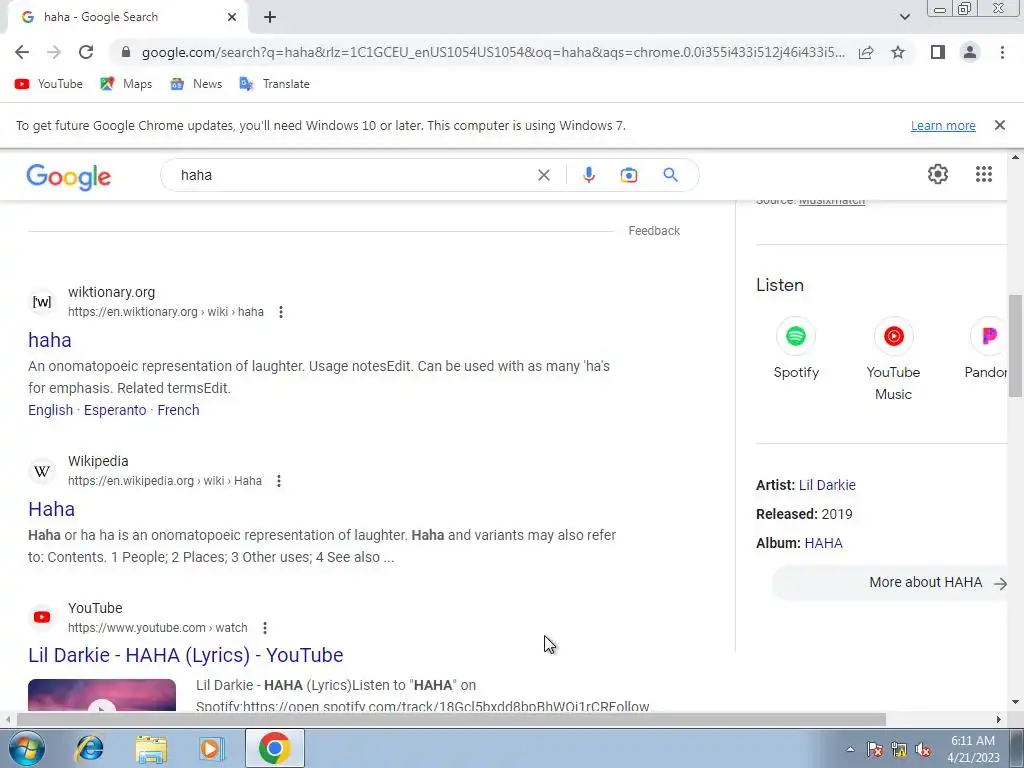Click the wiktionary favicon
Image resolution: width=1024 pixels, height=768 pixels.
click(42, 302)
